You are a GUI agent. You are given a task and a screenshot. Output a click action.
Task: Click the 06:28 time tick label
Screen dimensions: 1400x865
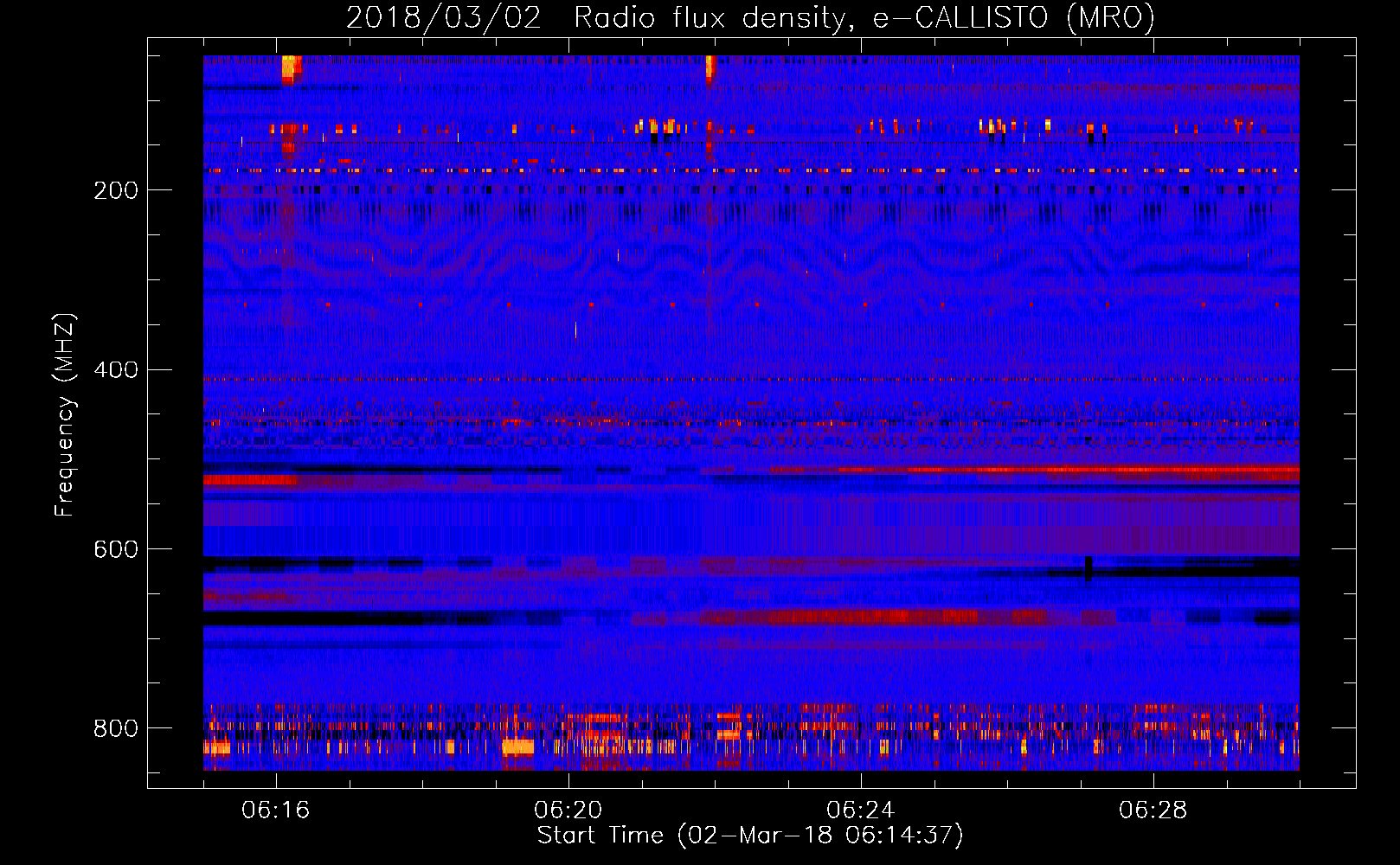[1153, 810]
